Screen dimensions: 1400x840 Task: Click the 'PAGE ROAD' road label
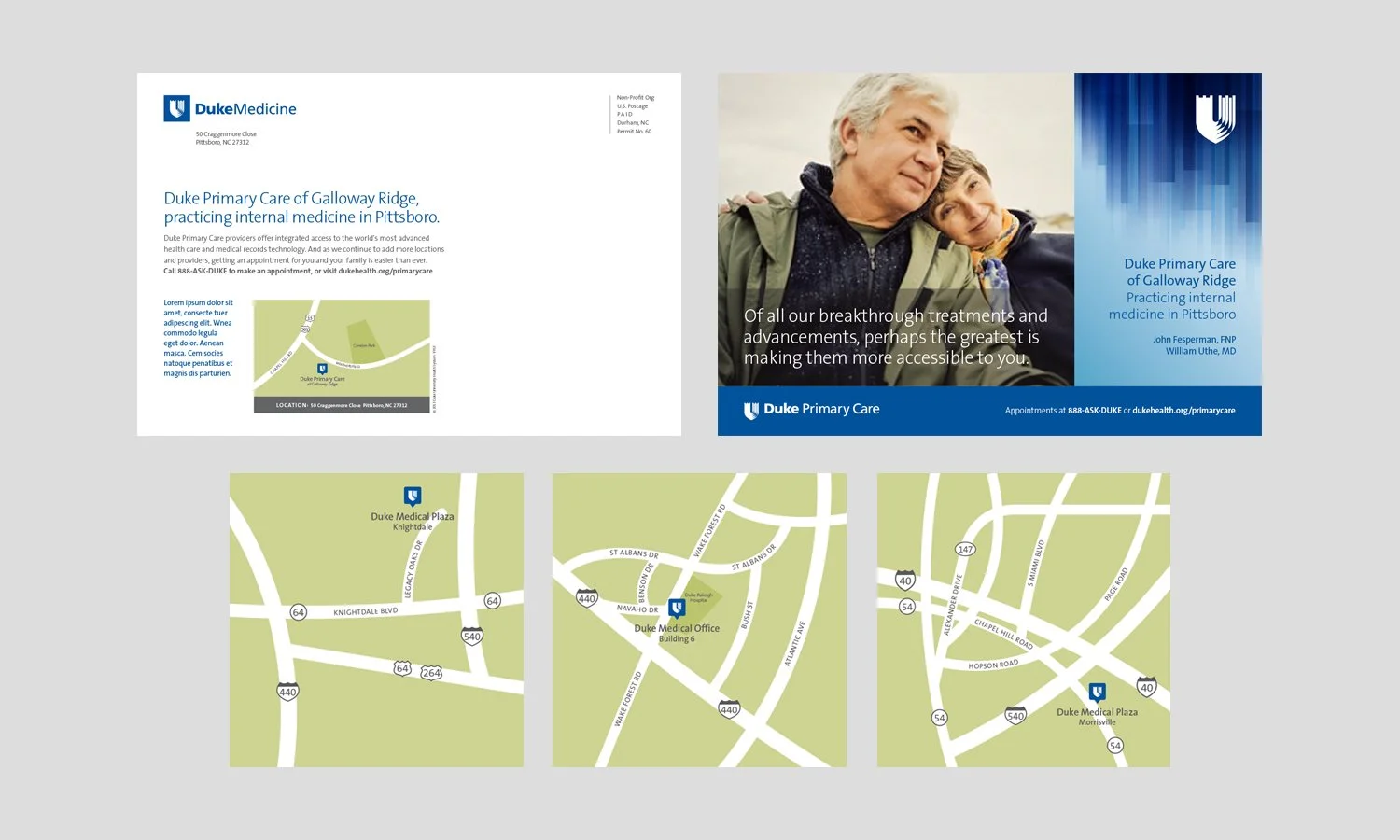1116,584
